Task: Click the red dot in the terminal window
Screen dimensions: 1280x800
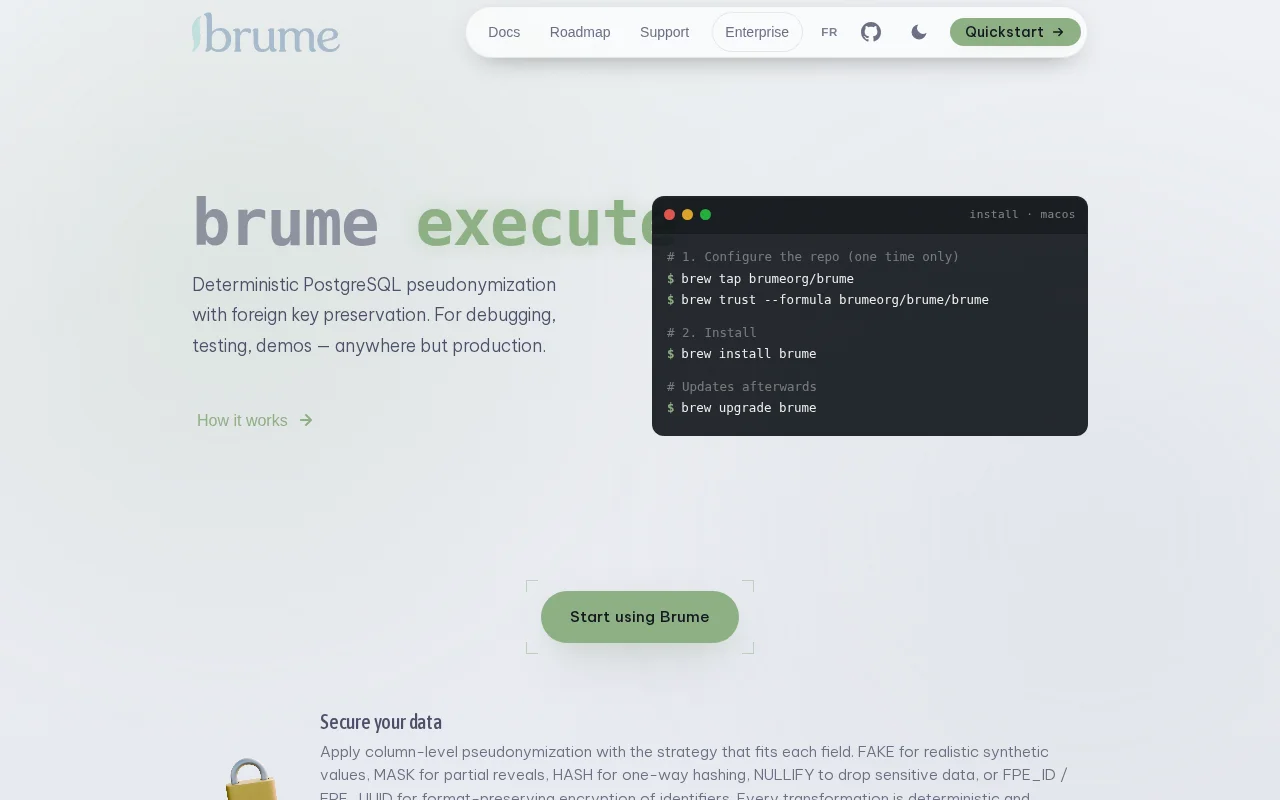Action: [670, 214]
